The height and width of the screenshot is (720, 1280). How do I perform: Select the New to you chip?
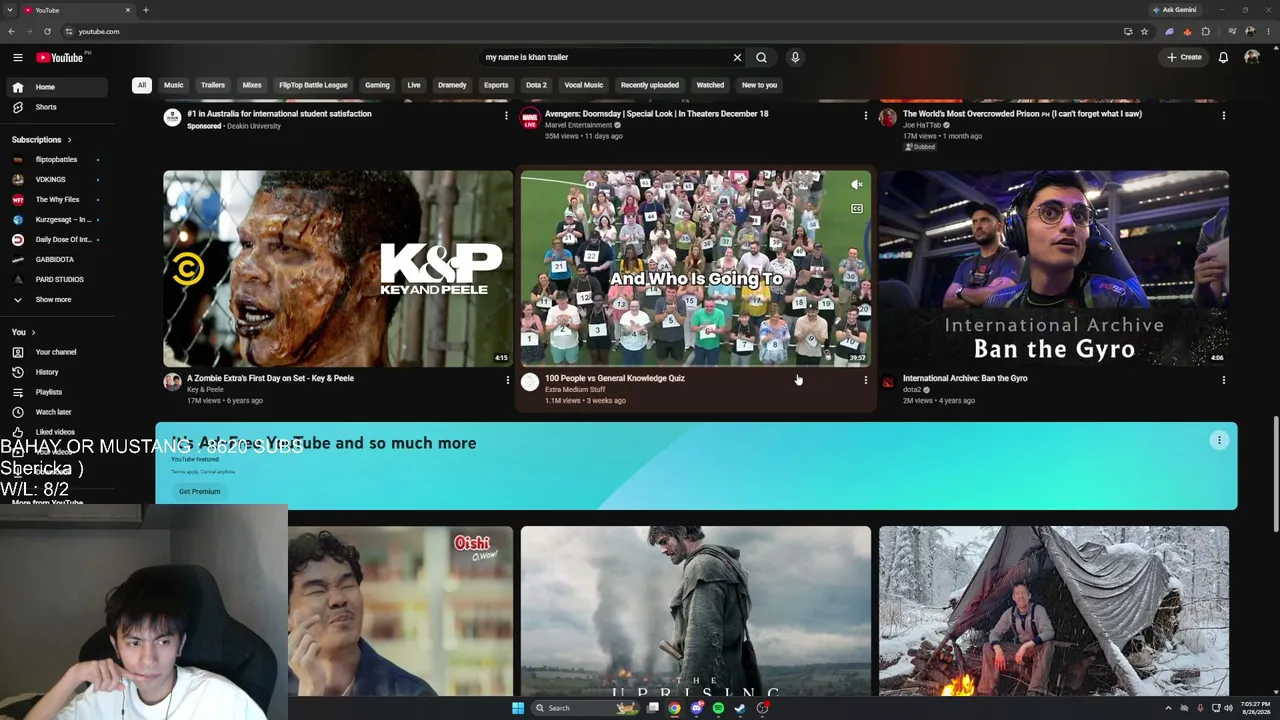click(x=759, y=85)
